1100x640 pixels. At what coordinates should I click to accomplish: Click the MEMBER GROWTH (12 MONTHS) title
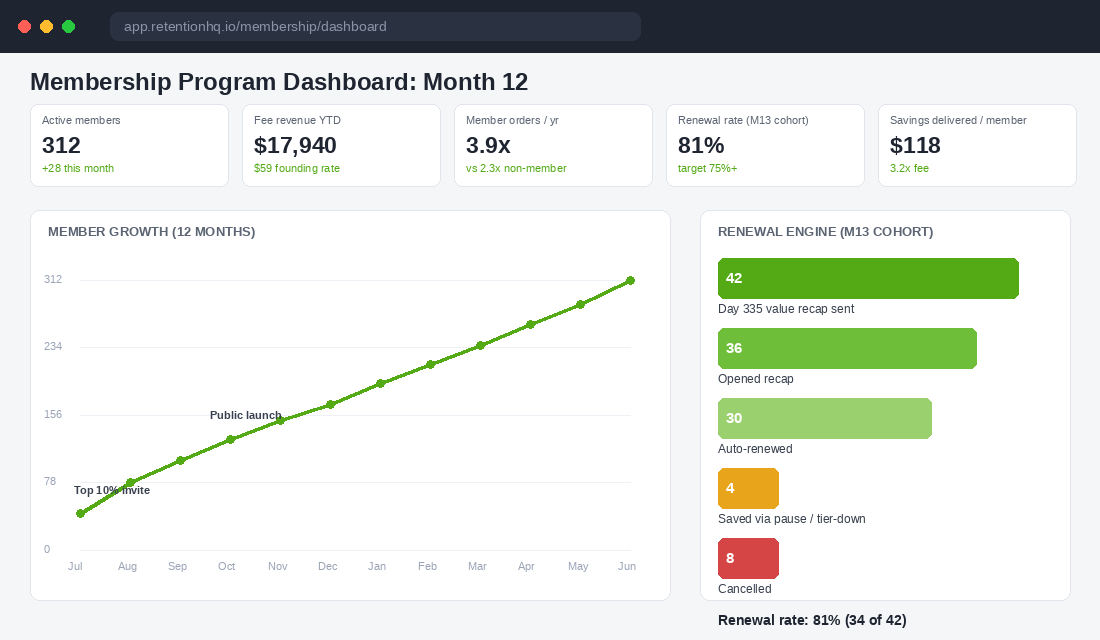pos(152,232)
